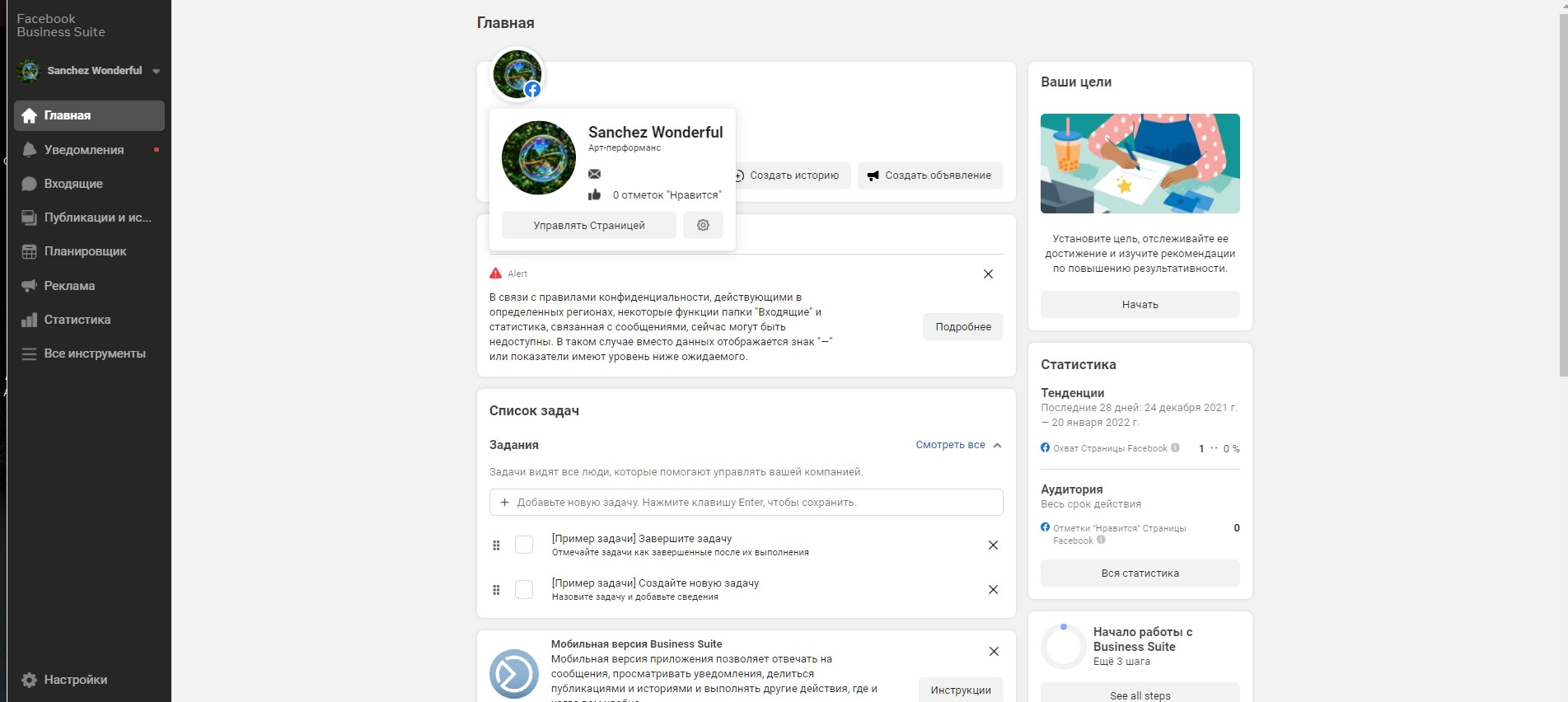Click the envelope icon on page card

[595, 174]
